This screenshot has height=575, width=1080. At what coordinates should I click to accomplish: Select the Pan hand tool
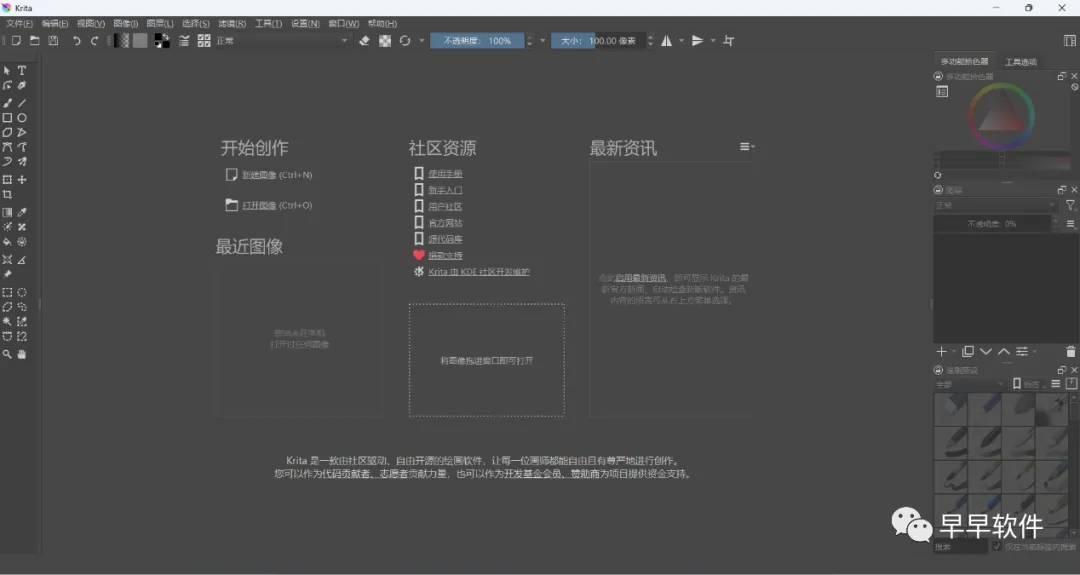(x=22, y=354)
